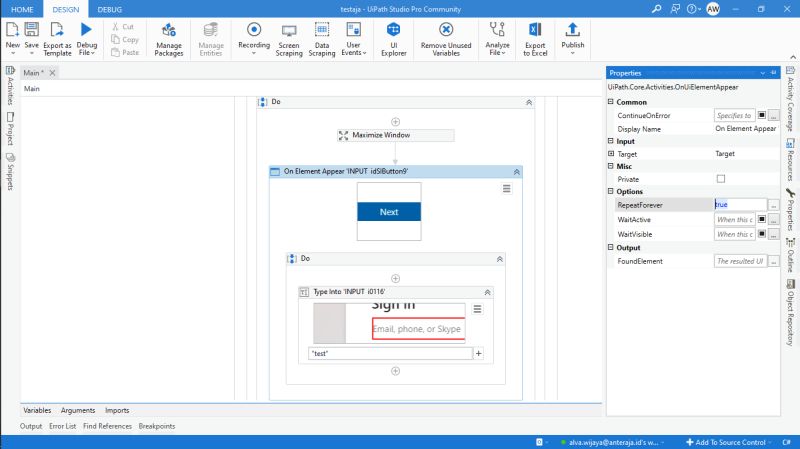Collapse the Output property group
The height and width of the screenshot is (449, 800).
(611, 247)
